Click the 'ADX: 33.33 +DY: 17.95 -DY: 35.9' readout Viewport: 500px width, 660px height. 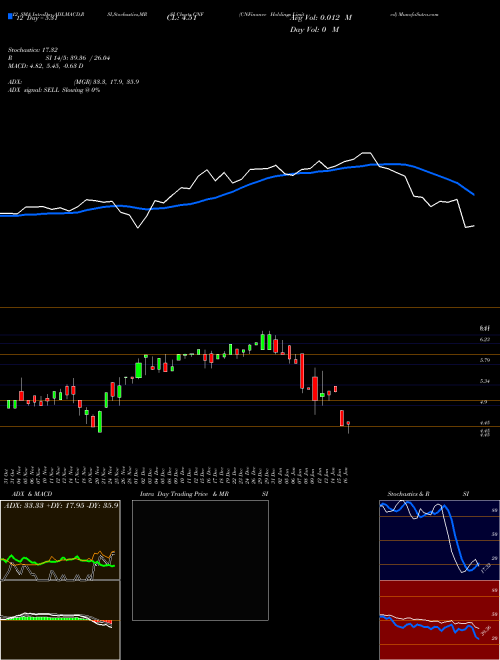[61, 505]
